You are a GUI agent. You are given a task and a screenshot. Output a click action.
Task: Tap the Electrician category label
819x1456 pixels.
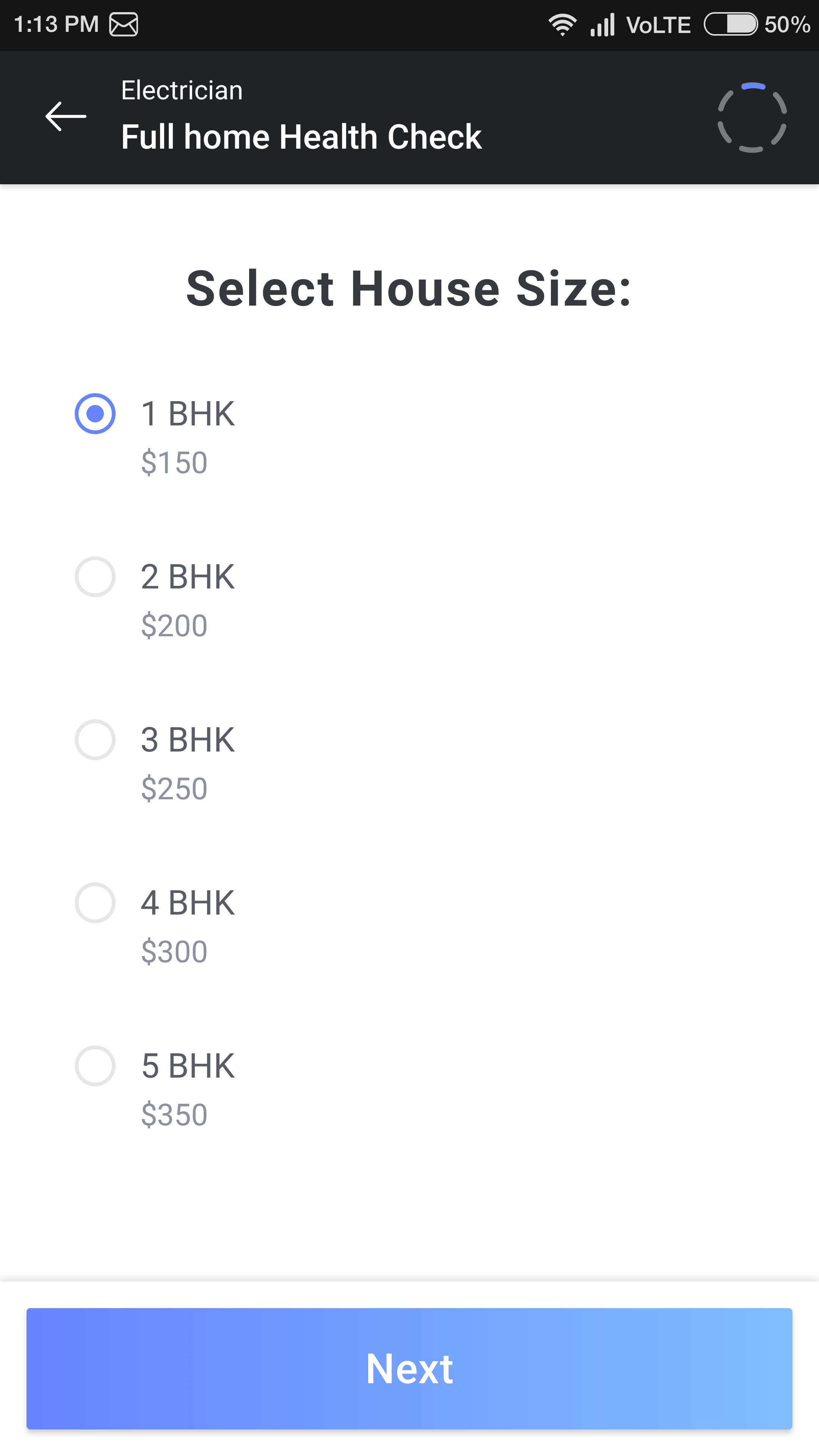pyautogui.click(x=182, y=91)
